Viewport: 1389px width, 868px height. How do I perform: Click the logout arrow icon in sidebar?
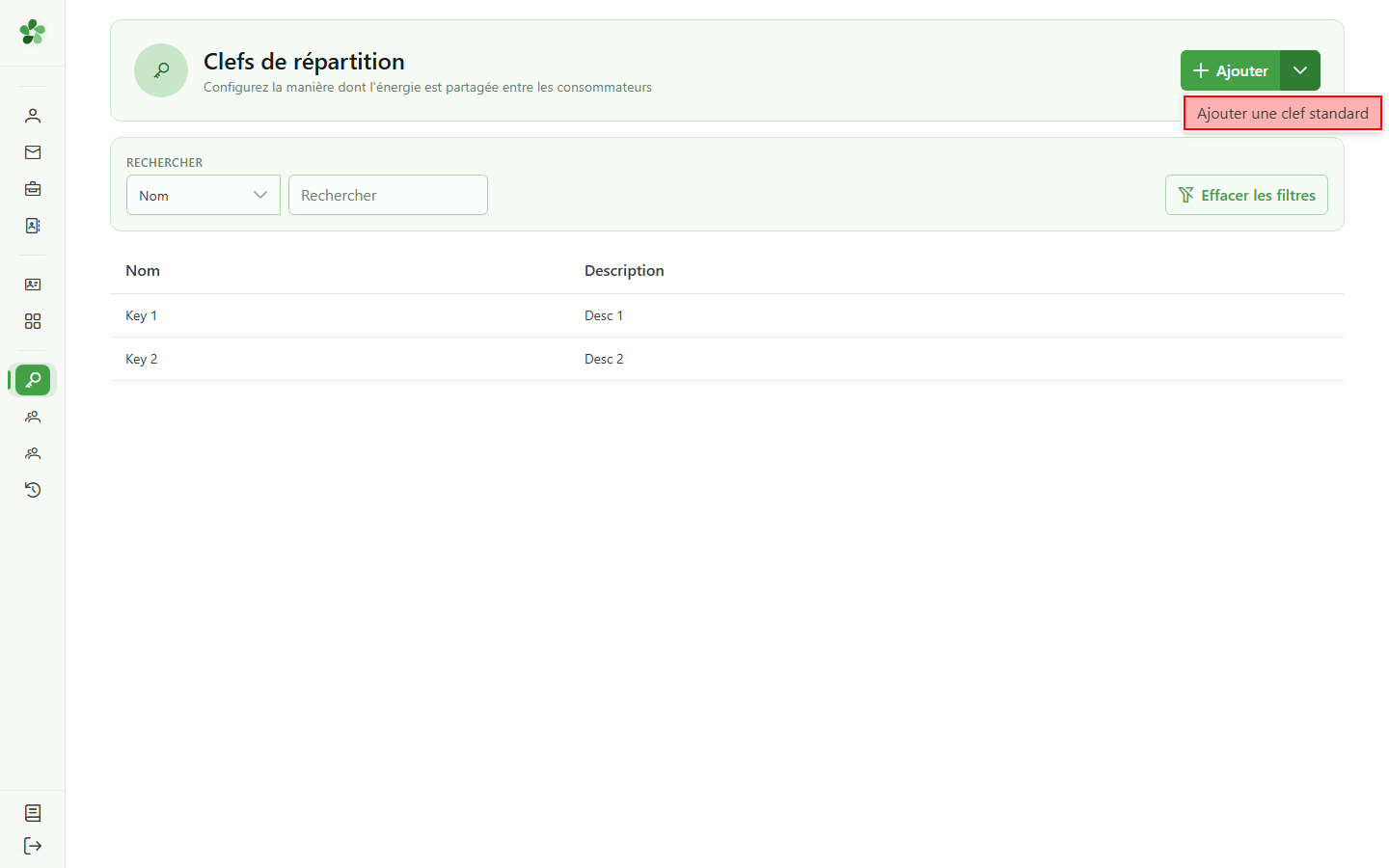pos(33,846)
